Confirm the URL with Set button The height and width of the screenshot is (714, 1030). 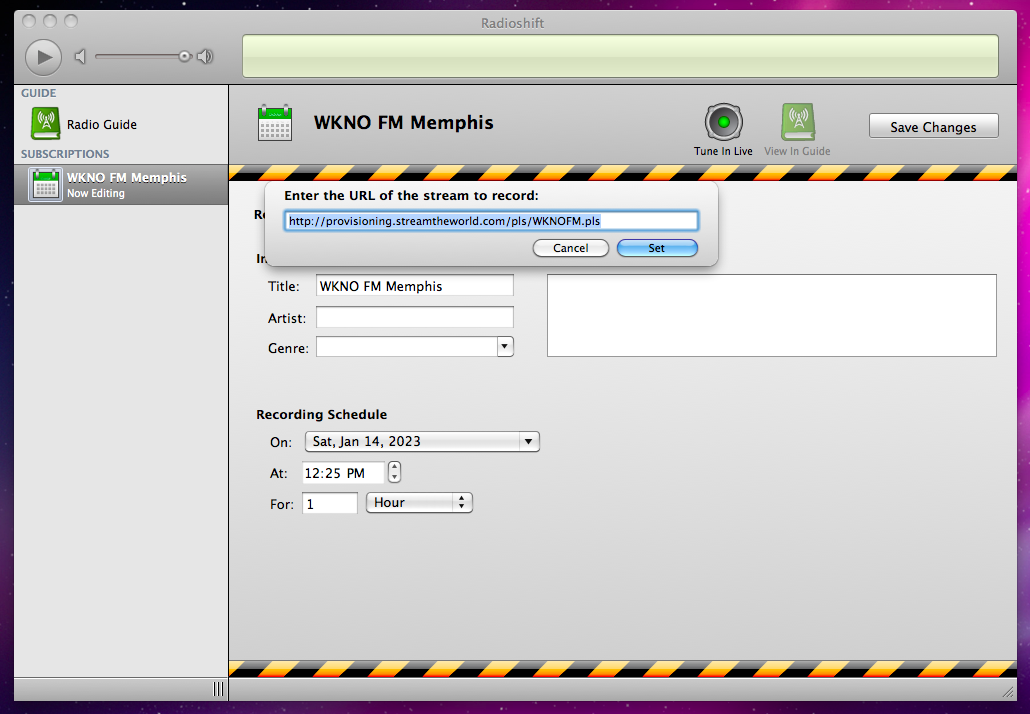tap(657, 248)
